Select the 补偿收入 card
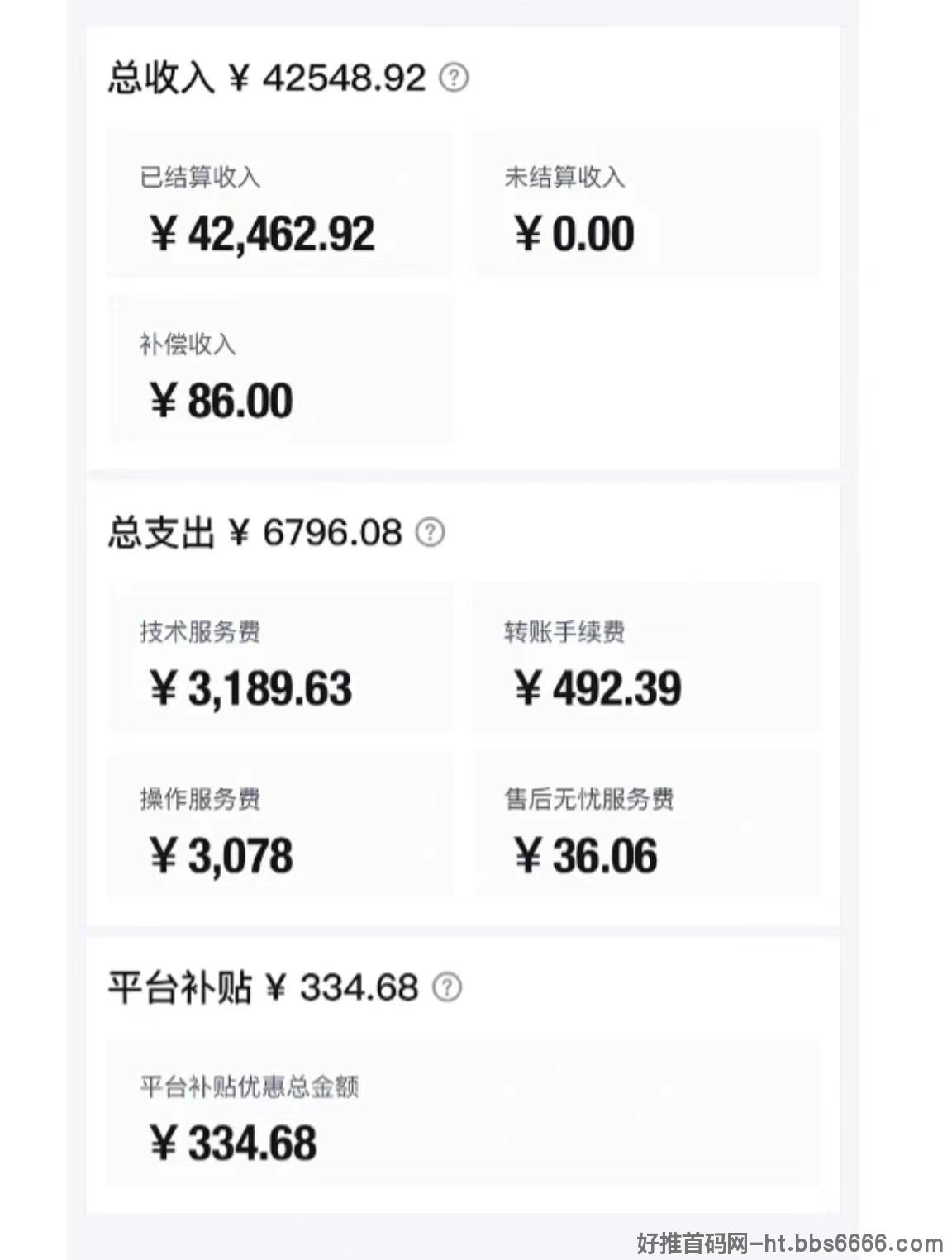 [279, 370]
